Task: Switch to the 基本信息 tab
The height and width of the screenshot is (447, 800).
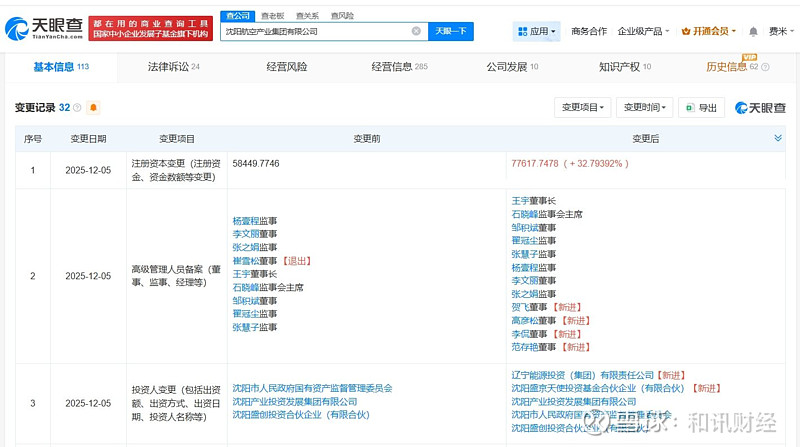Action: tap(61, 67)
